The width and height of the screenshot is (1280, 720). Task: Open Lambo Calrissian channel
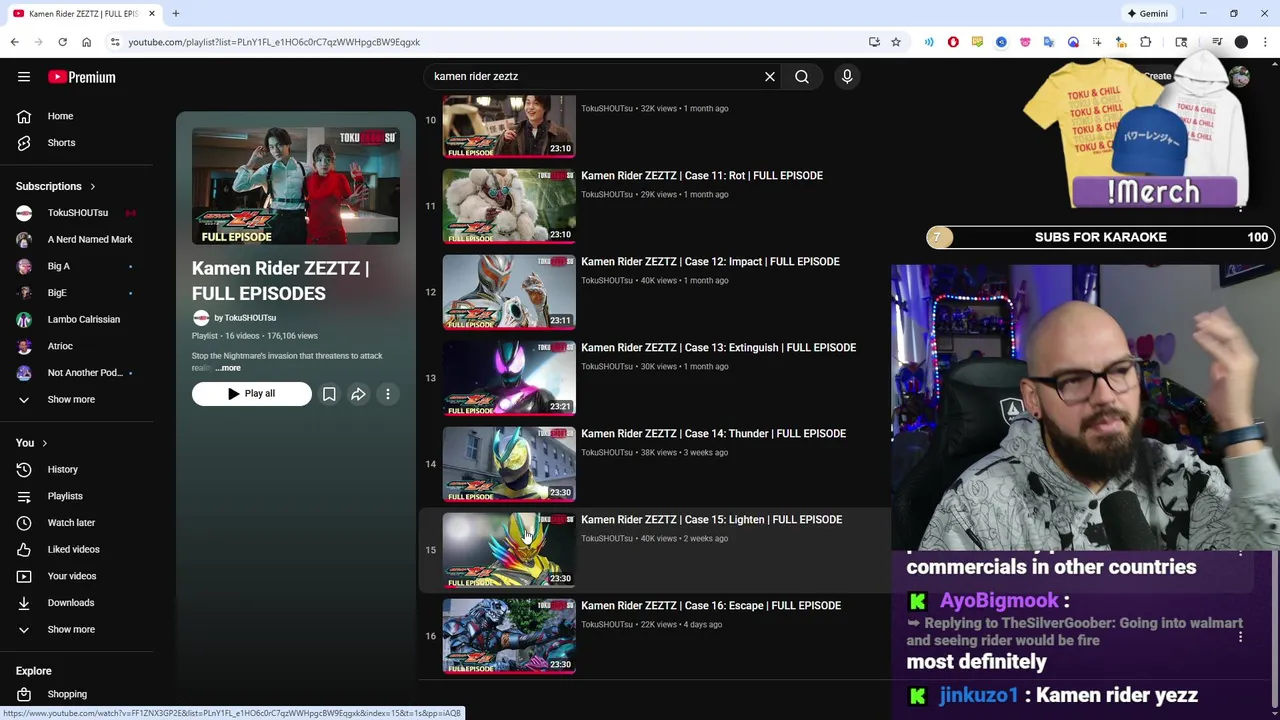pyautogui.click(x=83, y=319)
